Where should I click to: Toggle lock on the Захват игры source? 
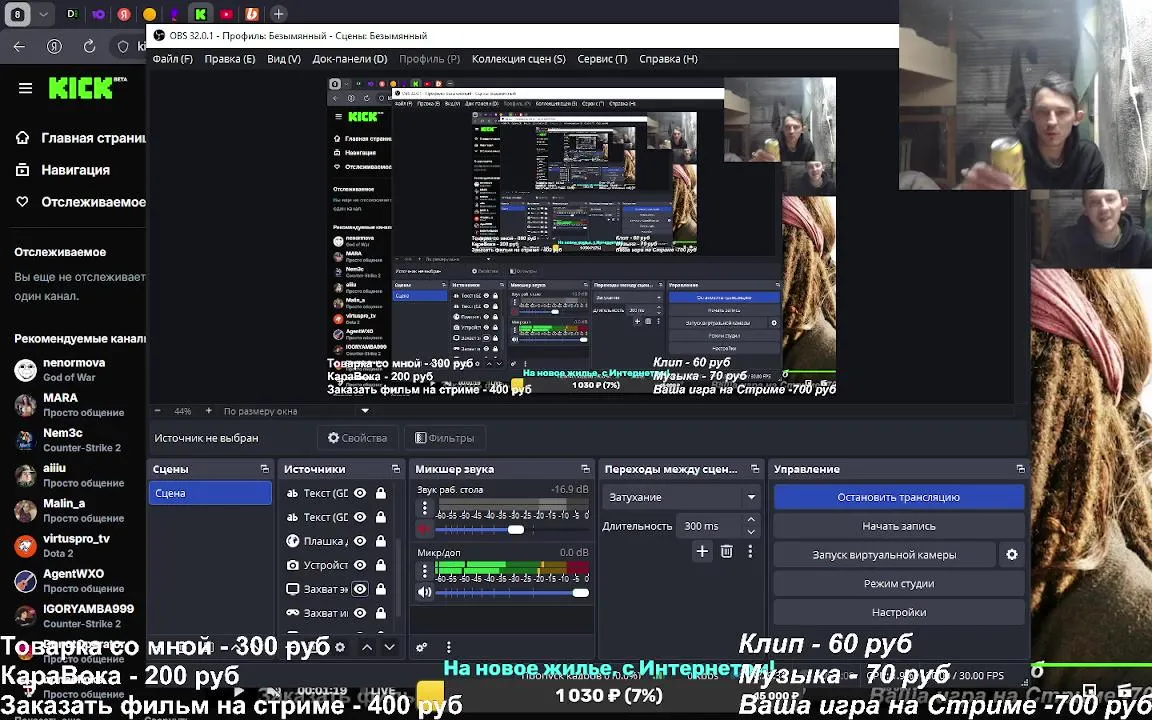[381, 613]
